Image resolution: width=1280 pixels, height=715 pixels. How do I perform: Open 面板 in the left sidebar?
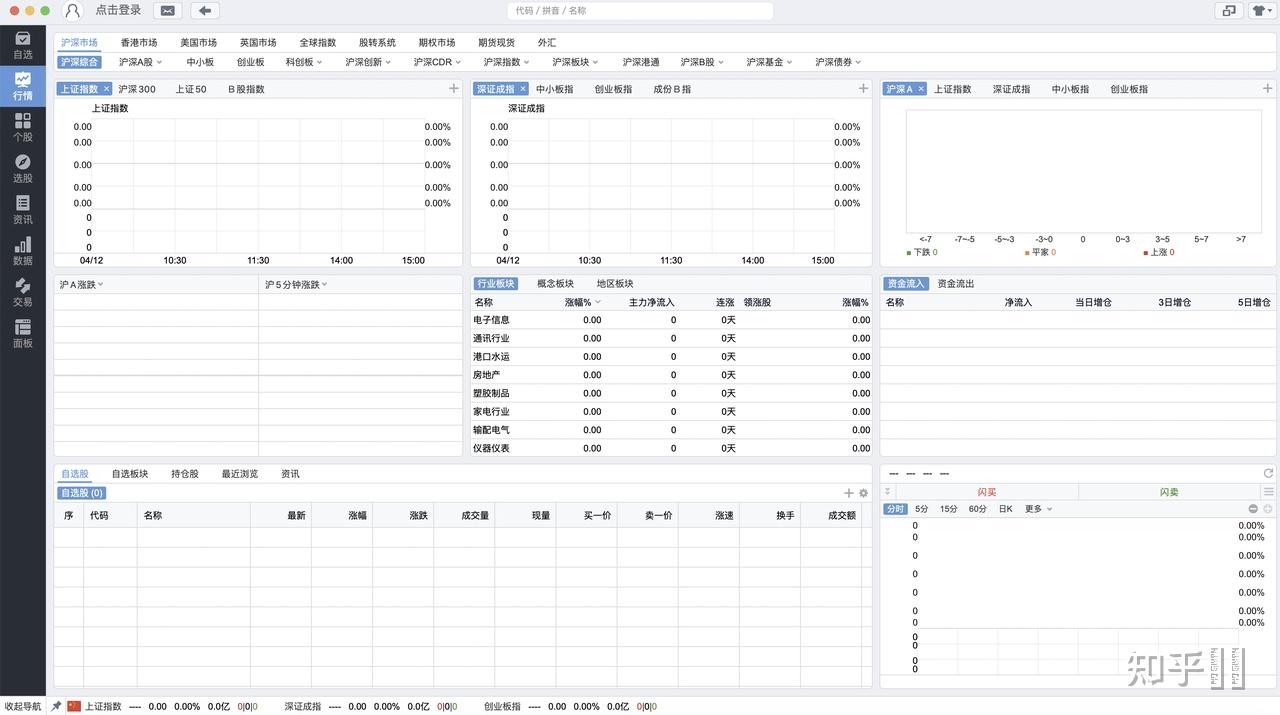(x=22, y=333)
